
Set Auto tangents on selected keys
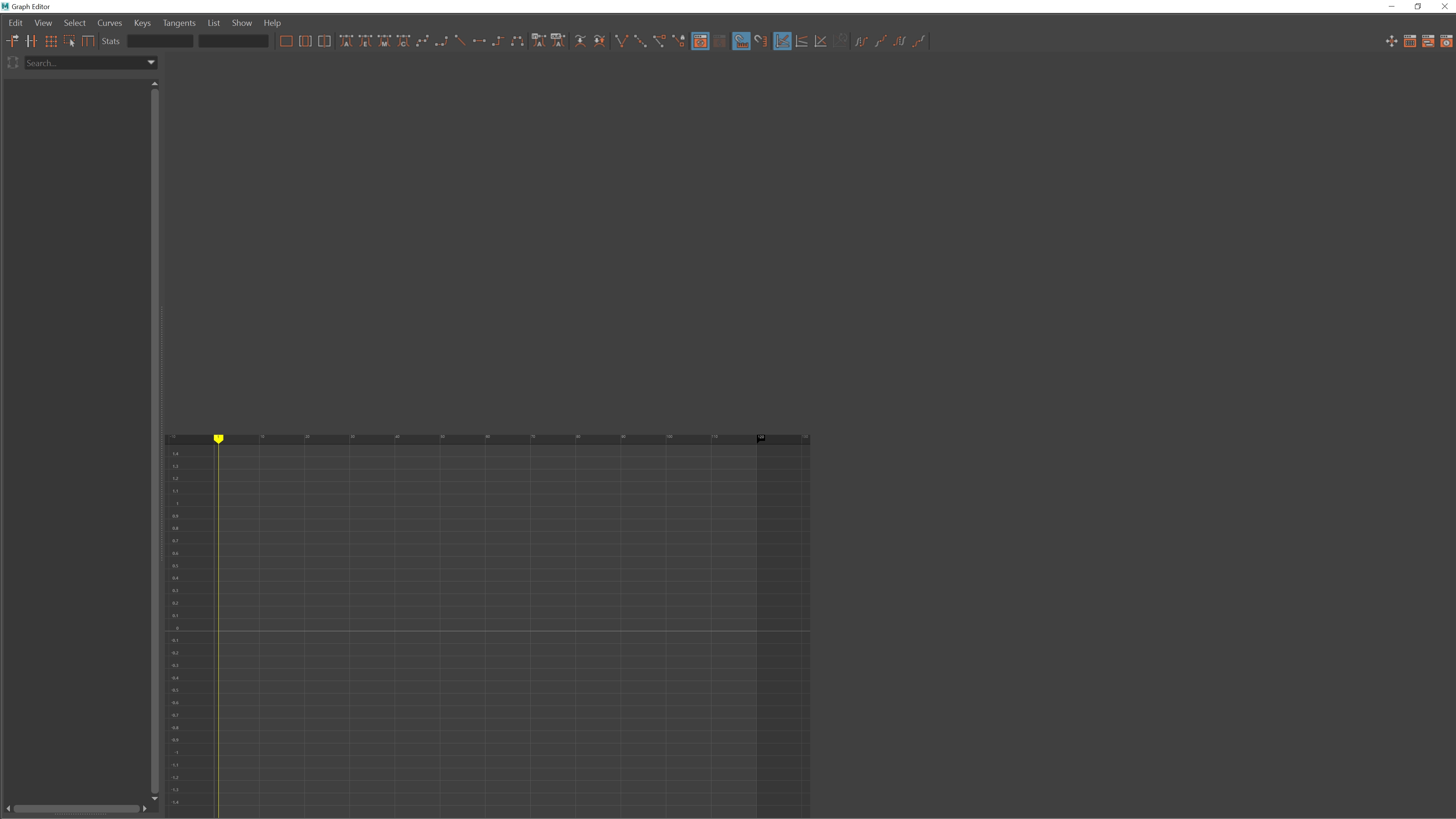coord(346,41)
